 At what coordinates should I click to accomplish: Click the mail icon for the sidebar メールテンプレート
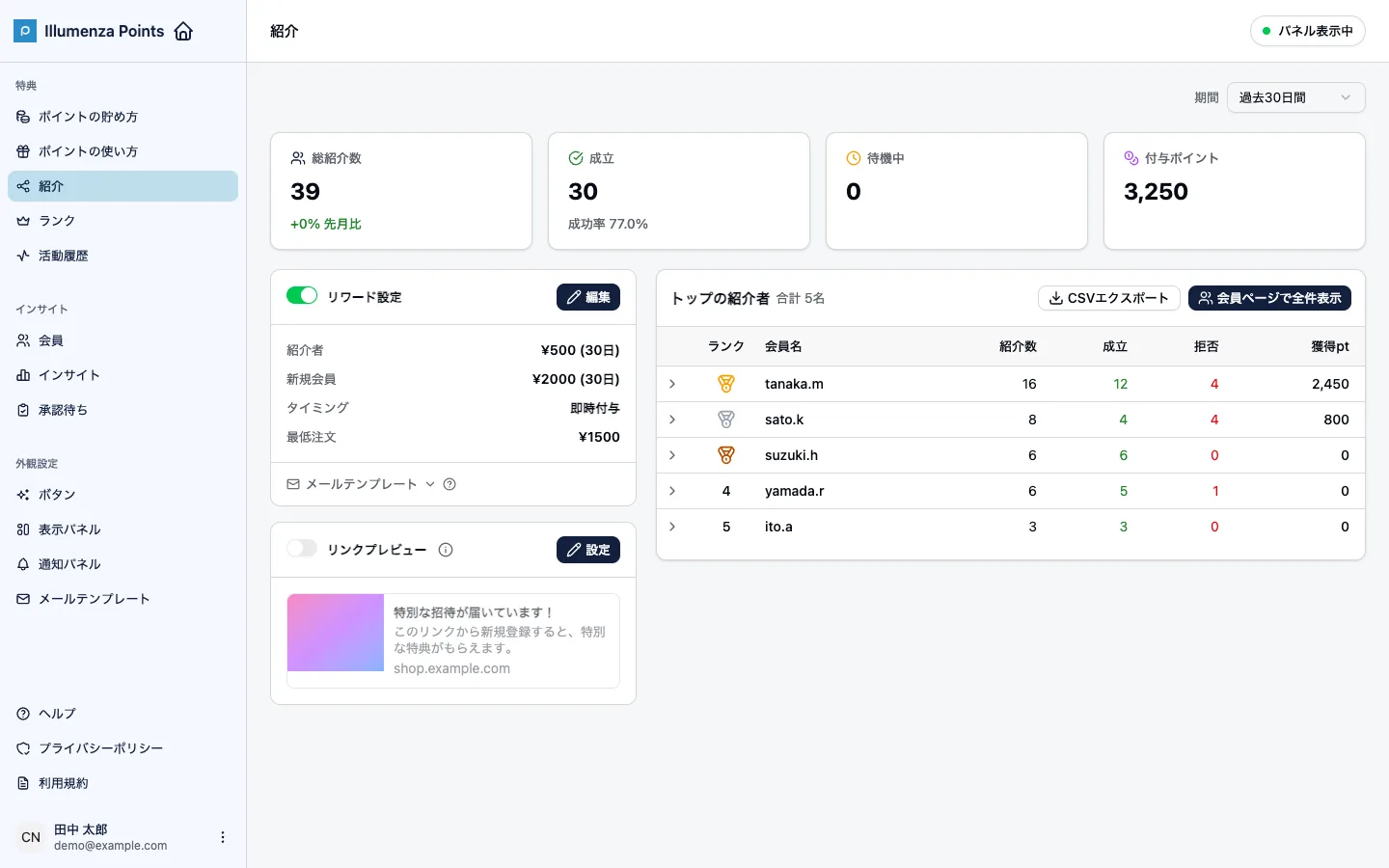coord(23,599)
